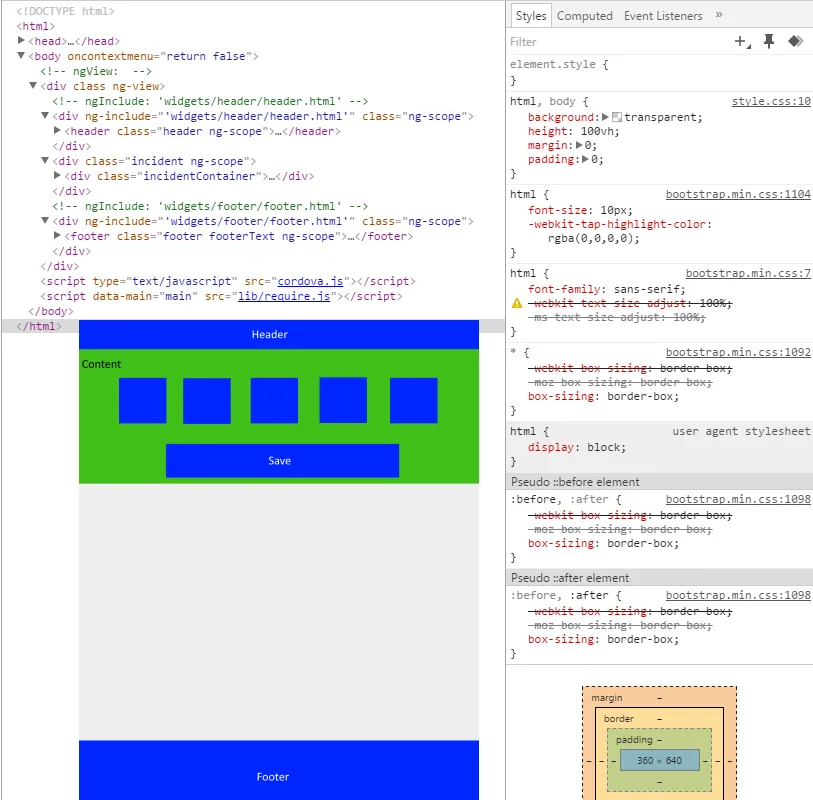Click the margin label in box model
813x800 pixels.
pos(607,698)
